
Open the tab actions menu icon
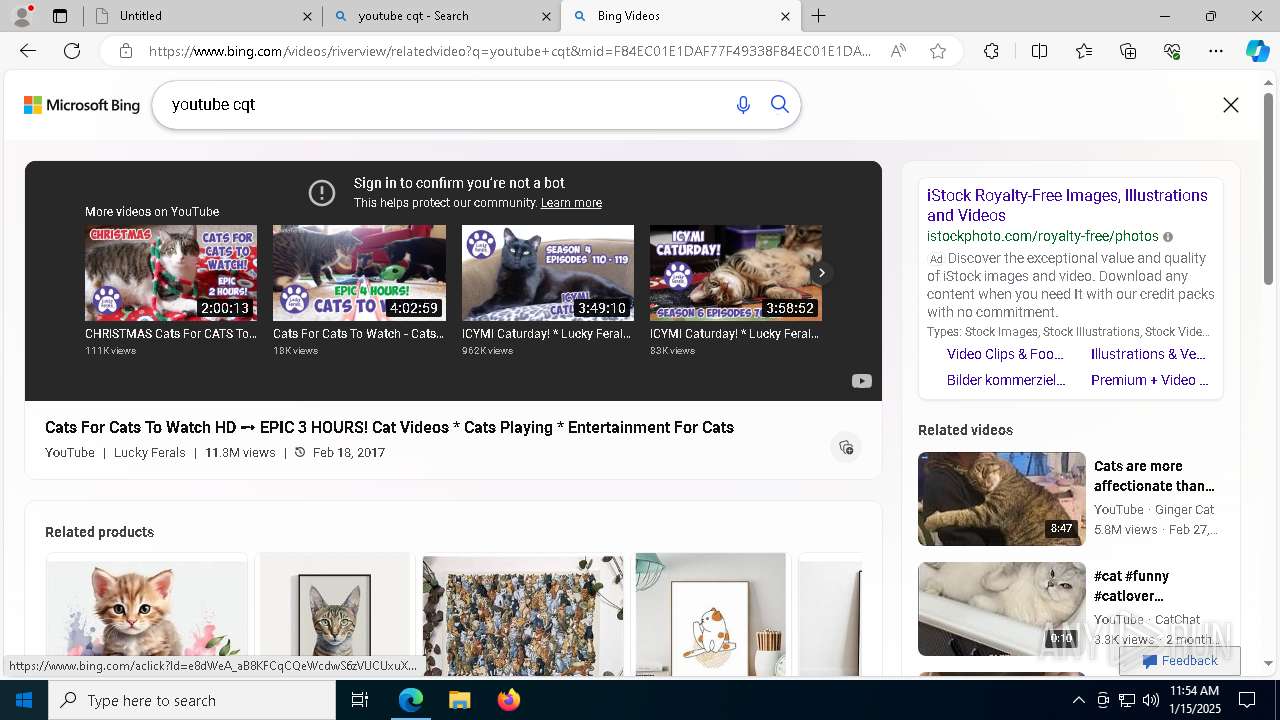pyautogui.click(x=60, y=16)
